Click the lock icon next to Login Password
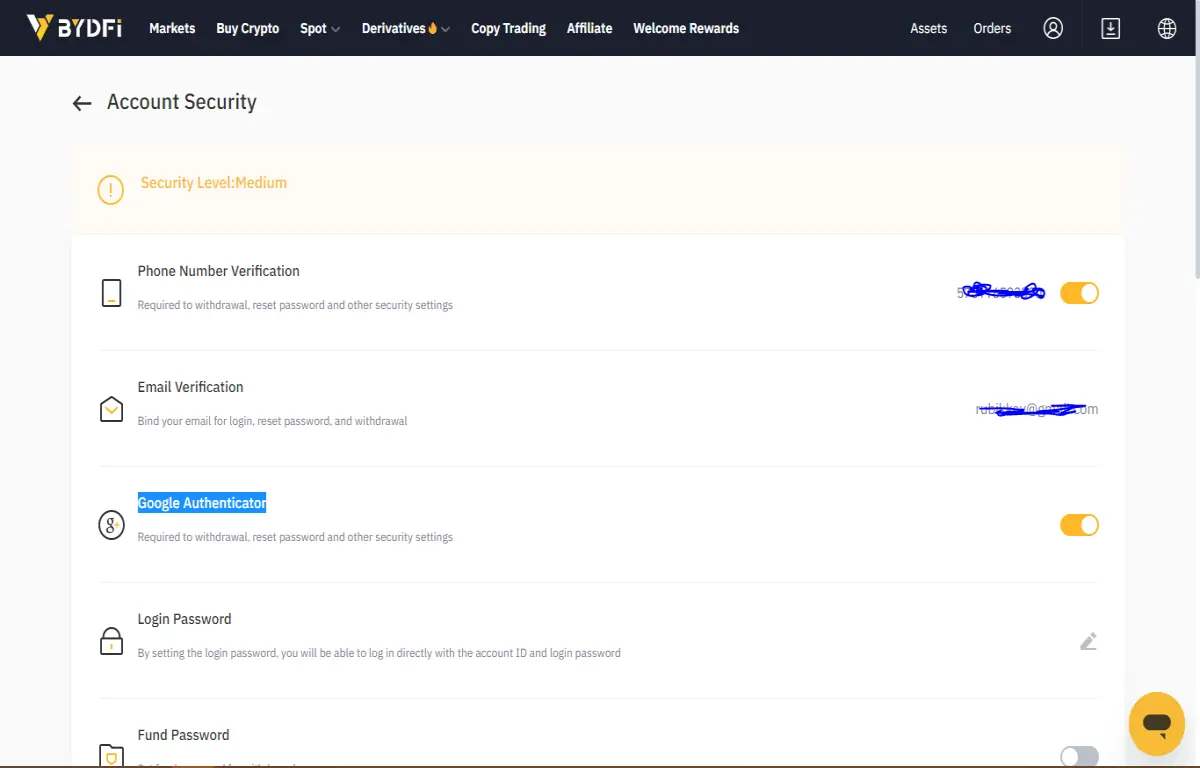 [x=111, y=641]
